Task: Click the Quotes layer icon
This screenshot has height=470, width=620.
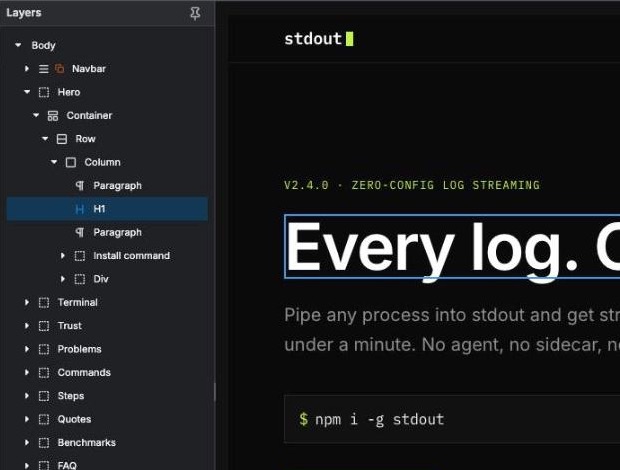Action: pos(44,419)
